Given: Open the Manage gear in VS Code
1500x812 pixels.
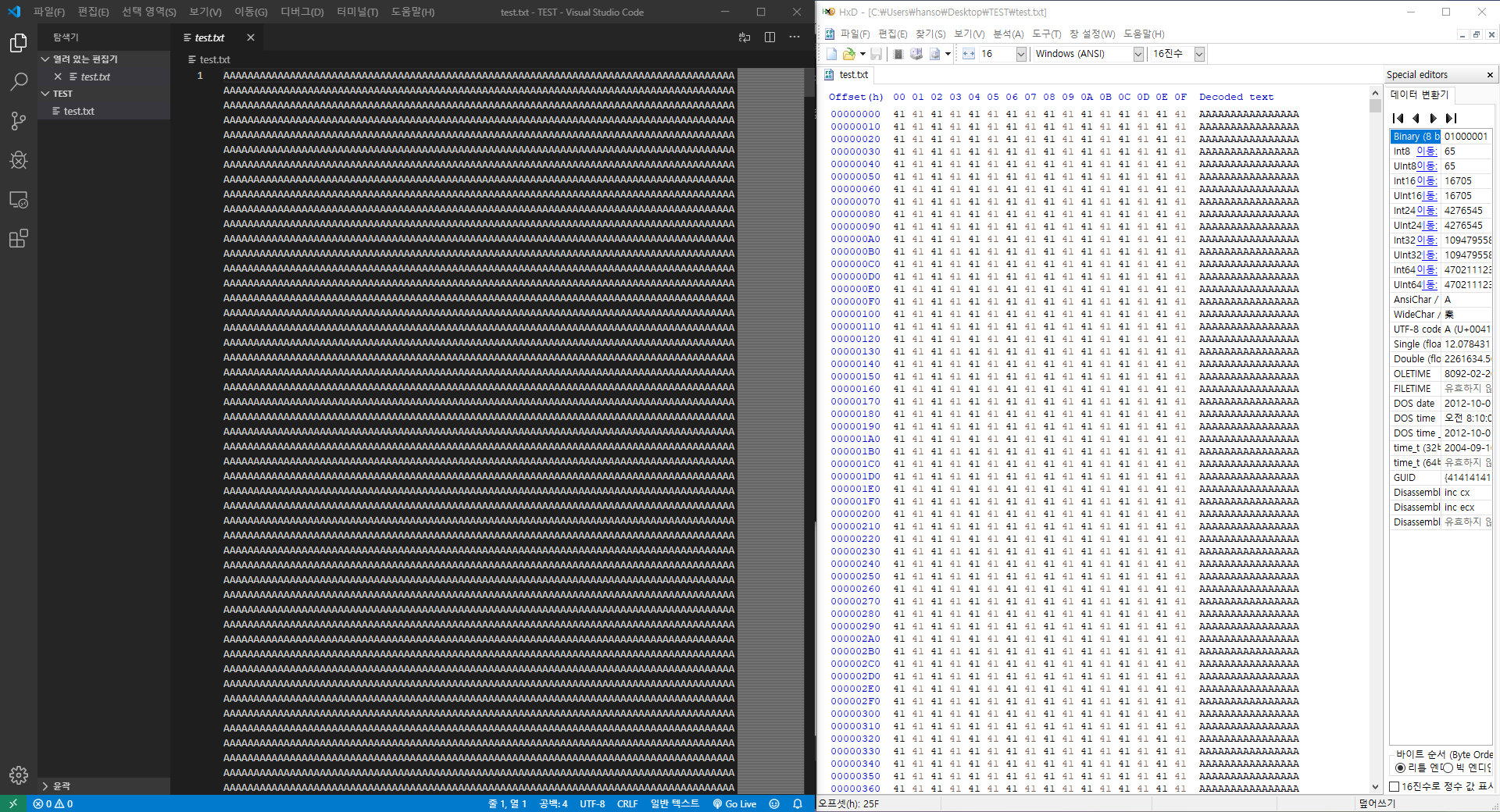Looking at the screenshot, I should pyautogui.click(x=19, y=775).
